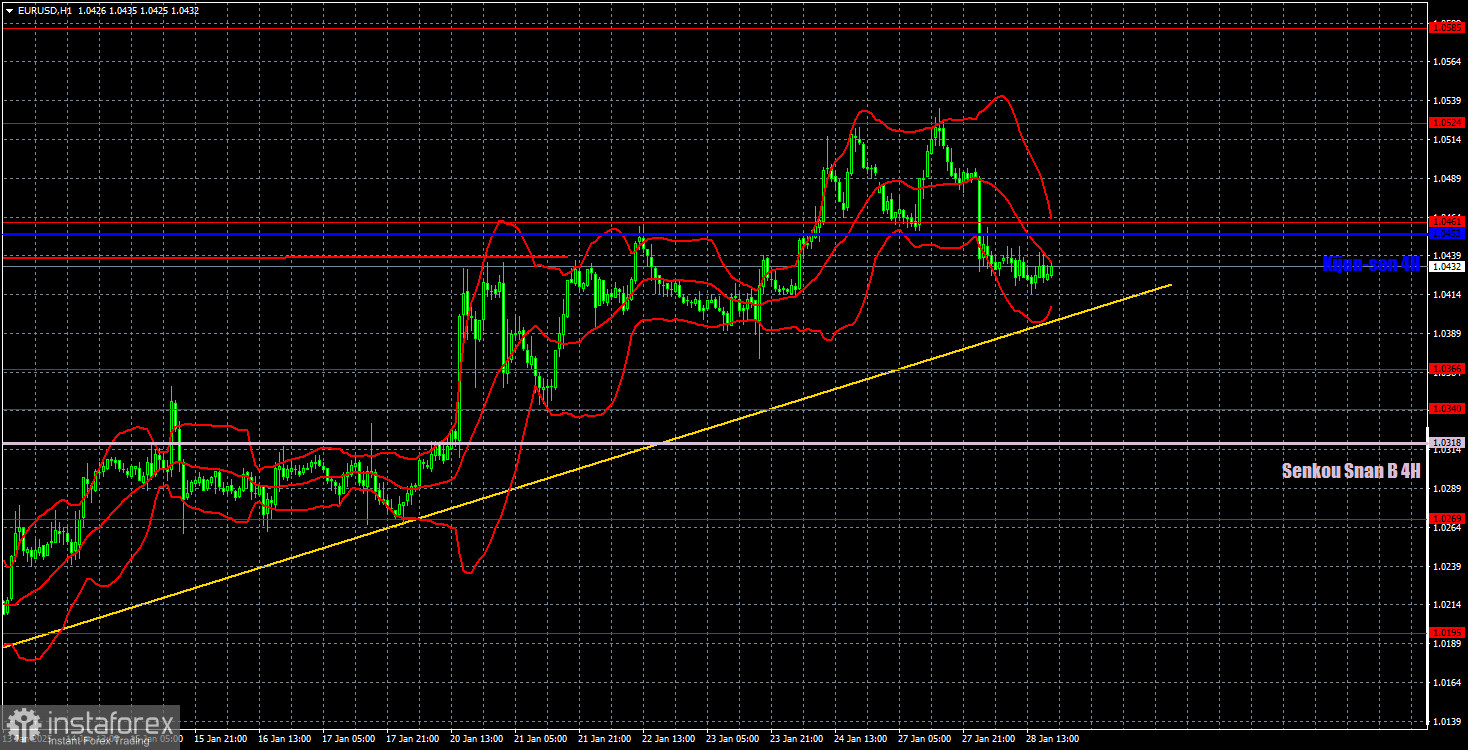1468x750 pixels.
Task: Select the yellow ascending trend line's right end
Action: pyautogui.click(x=1169, y=285)
